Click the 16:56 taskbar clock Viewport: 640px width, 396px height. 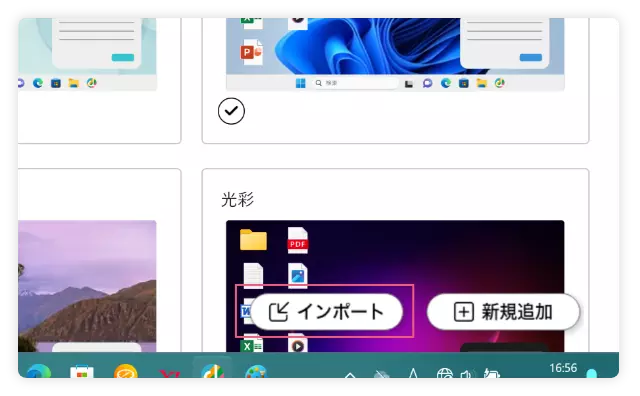click(x=563, y=368)
